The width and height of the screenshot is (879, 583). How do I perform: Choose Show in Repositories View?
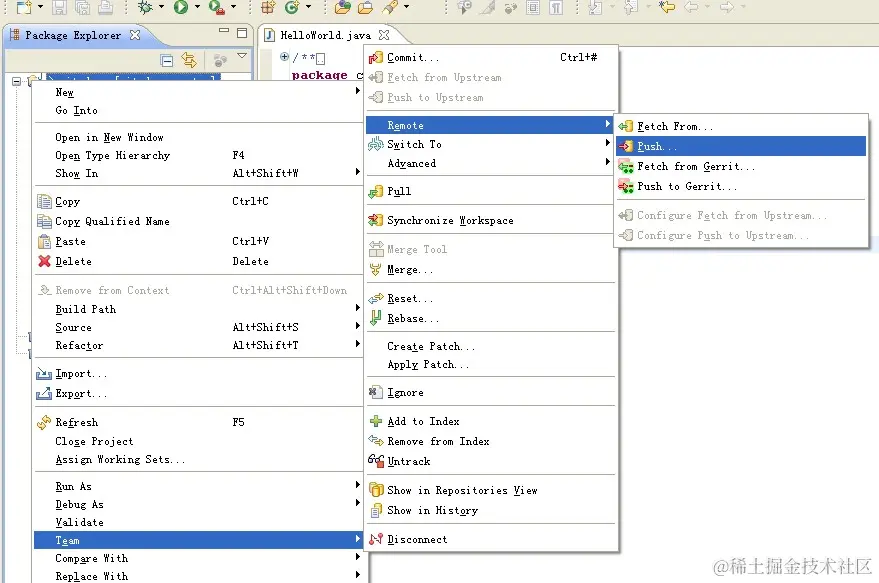click(x=492, y=491)
